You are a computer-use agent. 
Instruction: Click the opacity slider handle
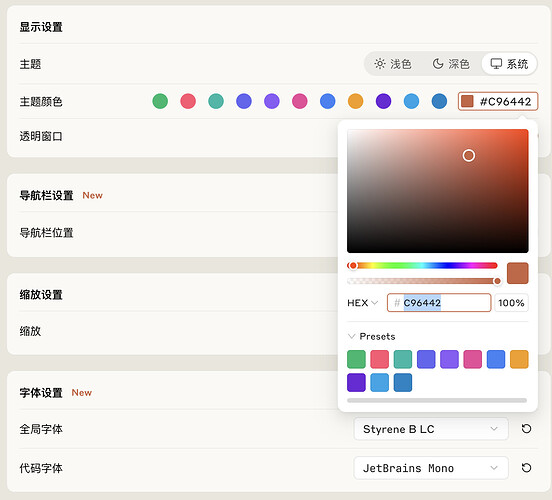[497, 281]
